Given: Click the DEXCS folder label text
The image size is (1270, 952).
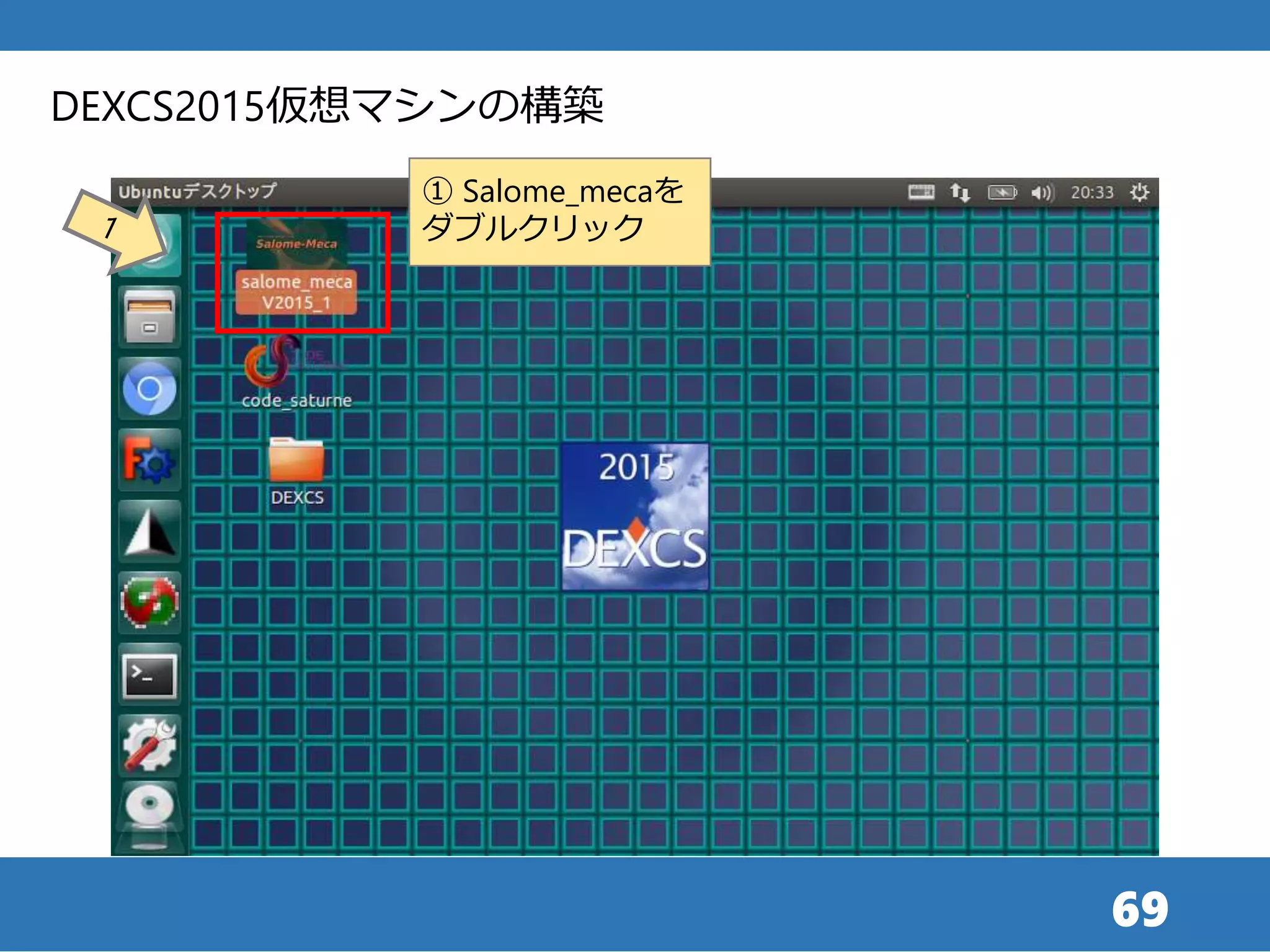Looking at the screenshot, I should (297, 497).
